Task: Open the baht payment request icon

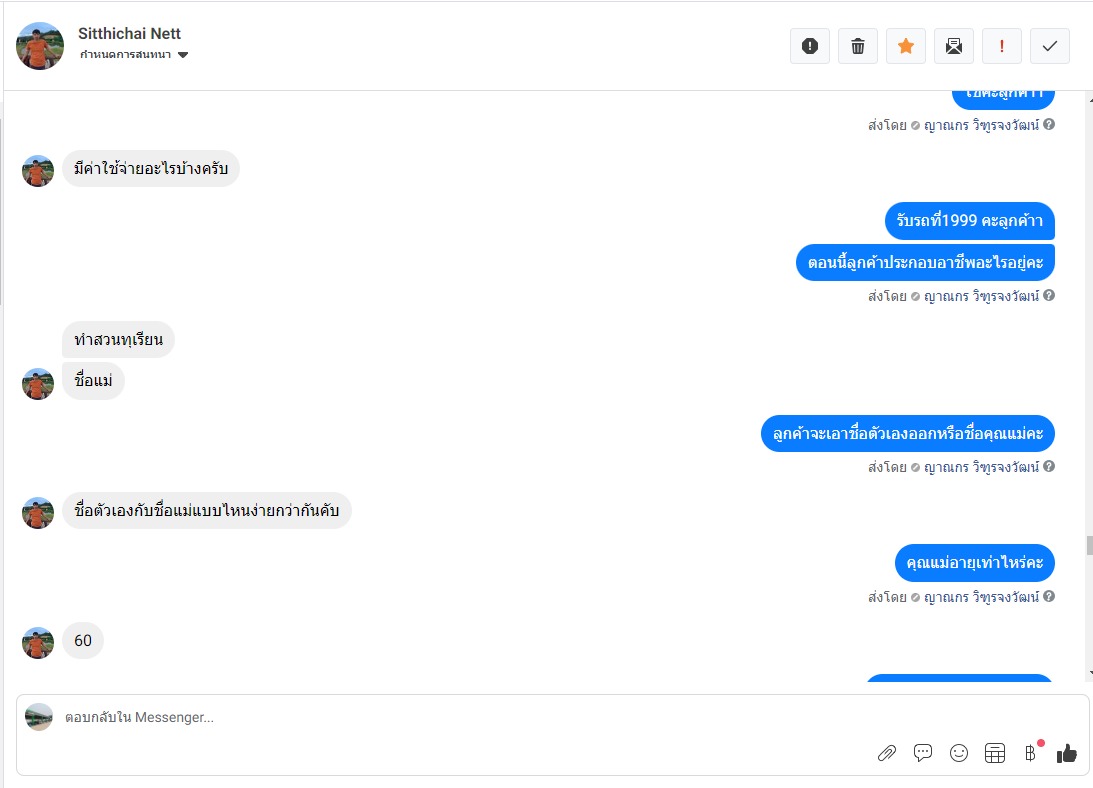Action: pyautogui.click(x=1031, y=753)
